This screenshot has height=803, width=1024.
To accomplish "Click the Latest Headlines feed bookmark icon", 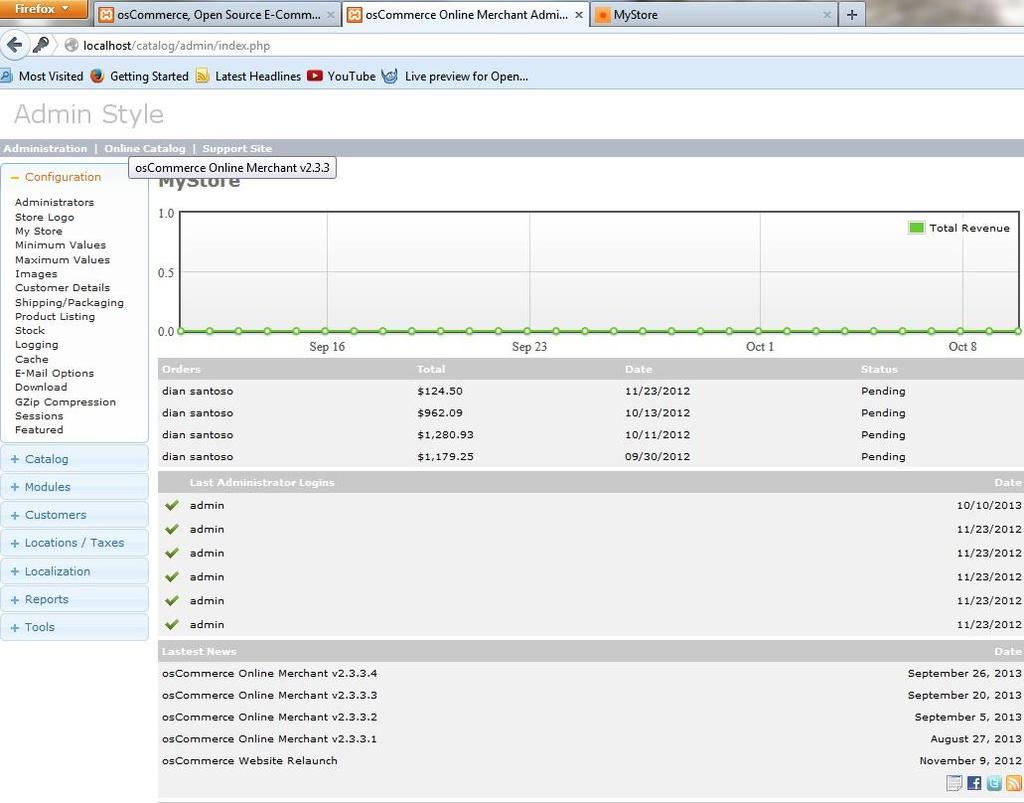I will [x=202, y=76].
